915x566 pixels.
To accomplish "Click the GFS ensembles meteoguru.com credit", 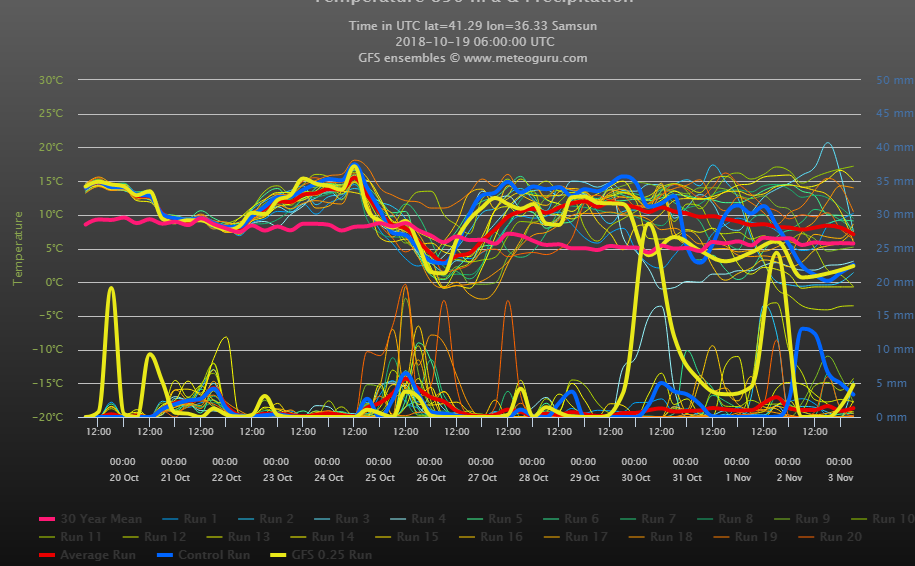I will (473, 58).
